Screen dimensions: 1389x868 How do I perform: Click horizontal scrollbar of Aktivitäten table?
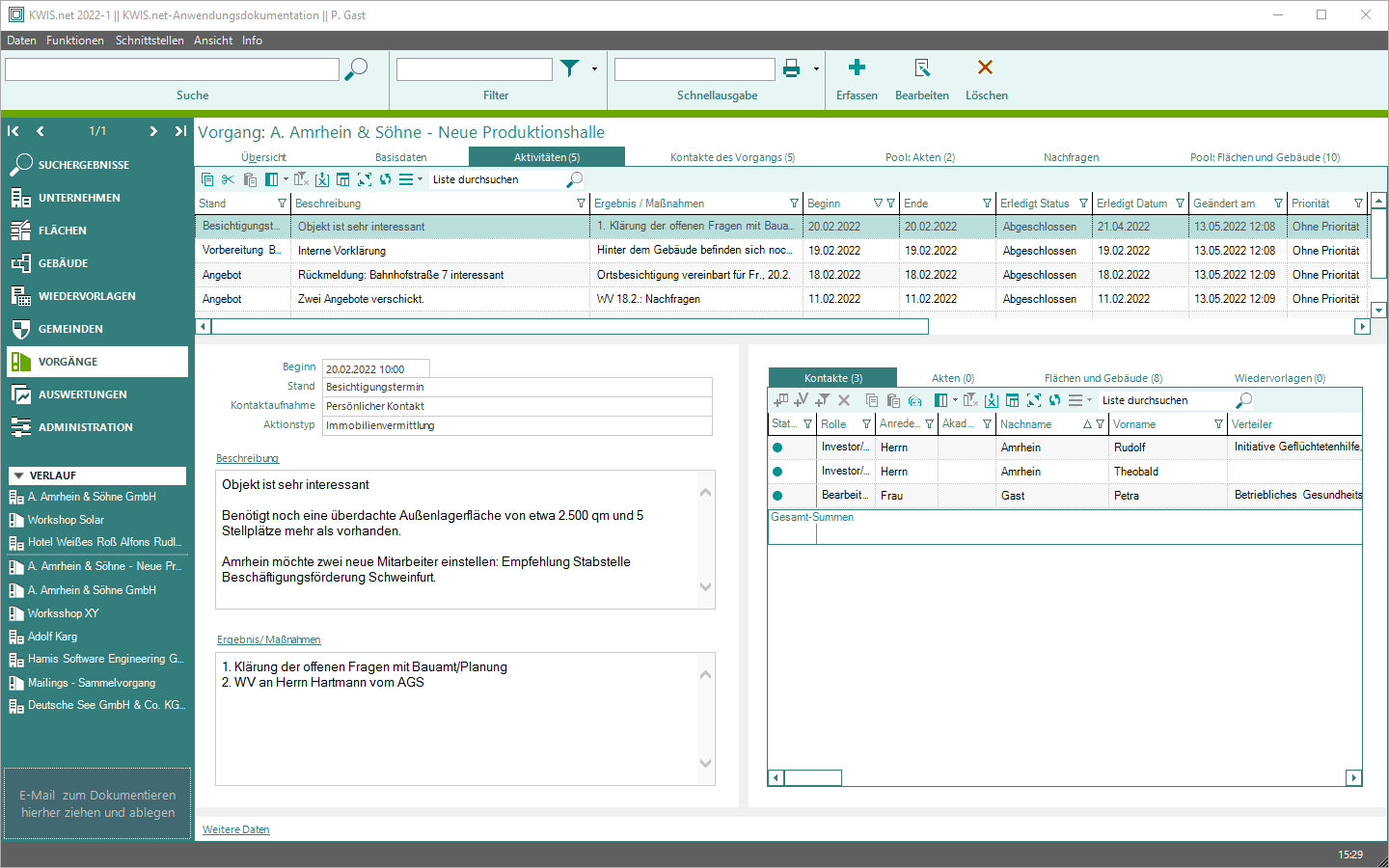(x=569, y=327)
